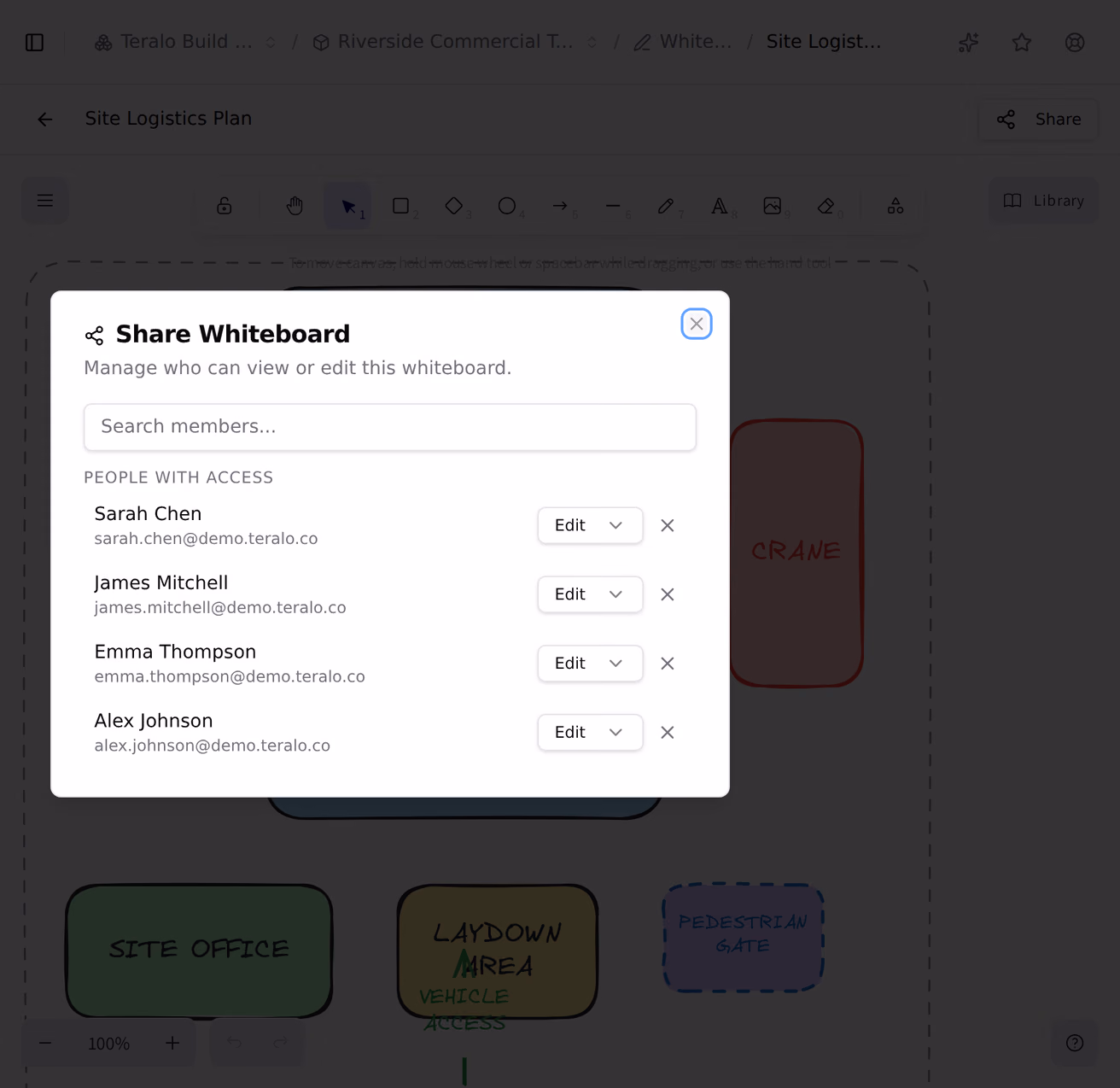This screenshot has height=1088, width=1120.
Task: Open James Mitchell's Edit permission dropdown
Action: tap(590, 594)
